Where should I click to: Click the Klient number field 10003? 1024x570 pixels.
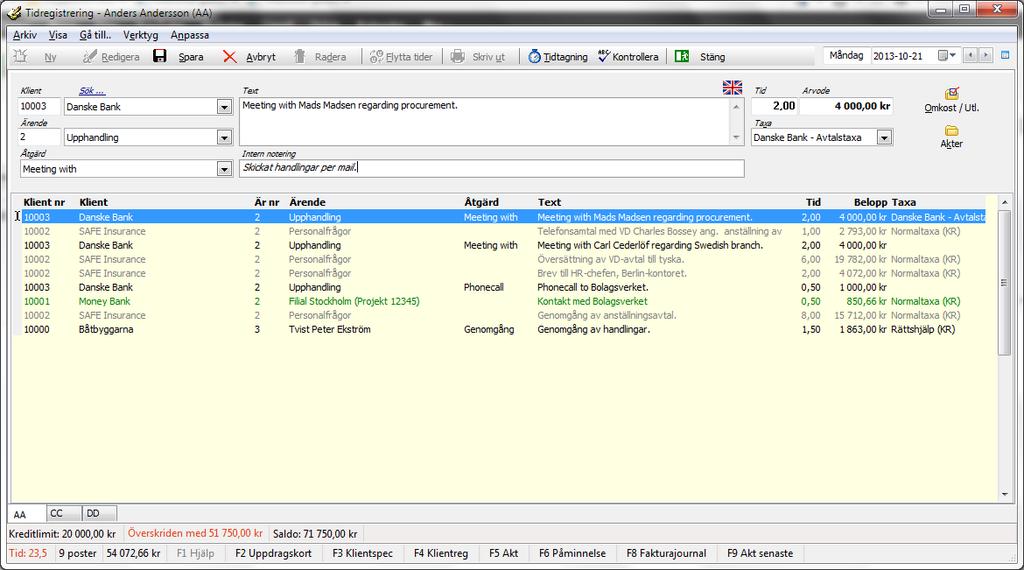39,106
